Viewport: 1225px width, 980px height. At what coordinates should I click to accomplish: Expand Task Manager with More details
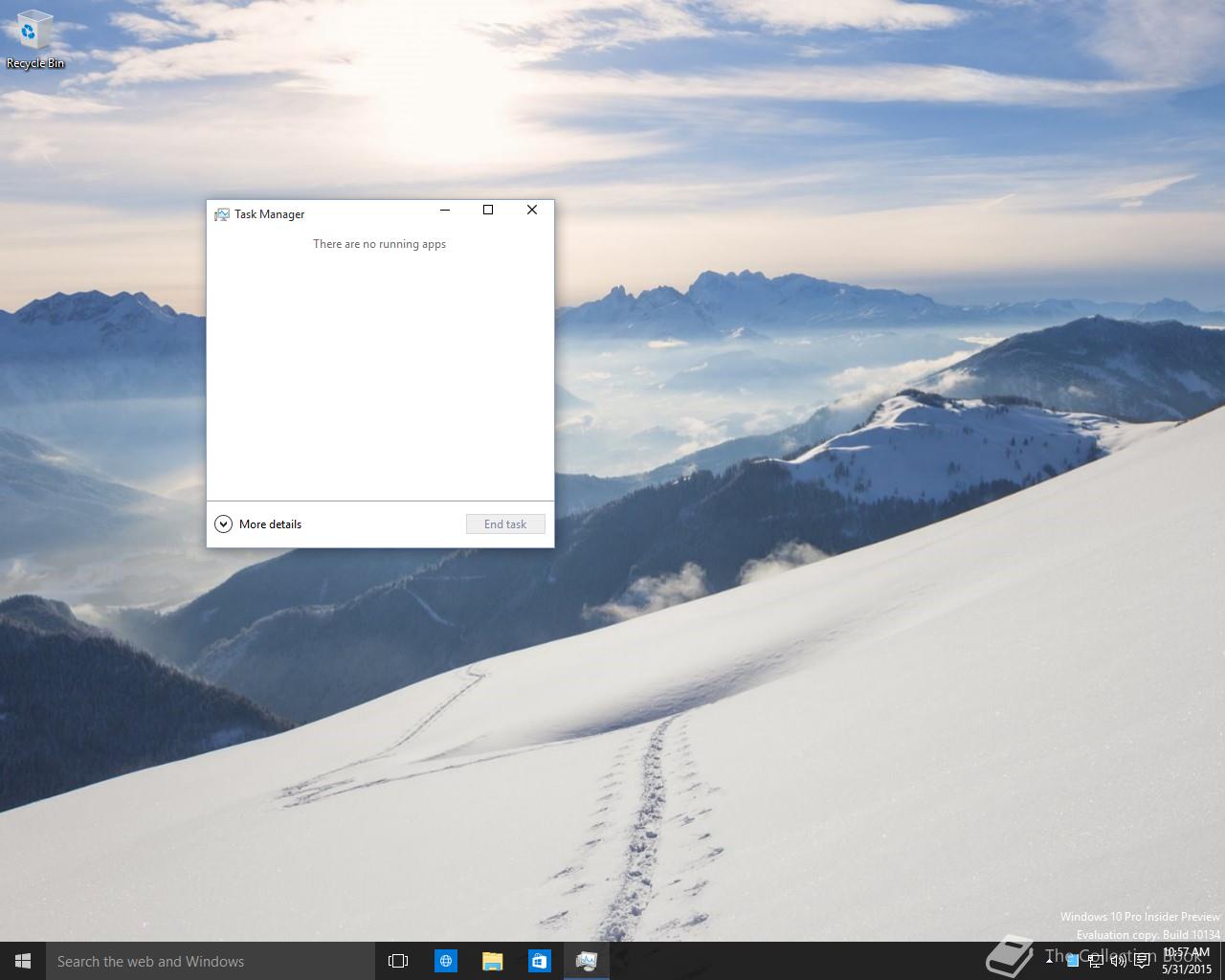pos(258,524)
